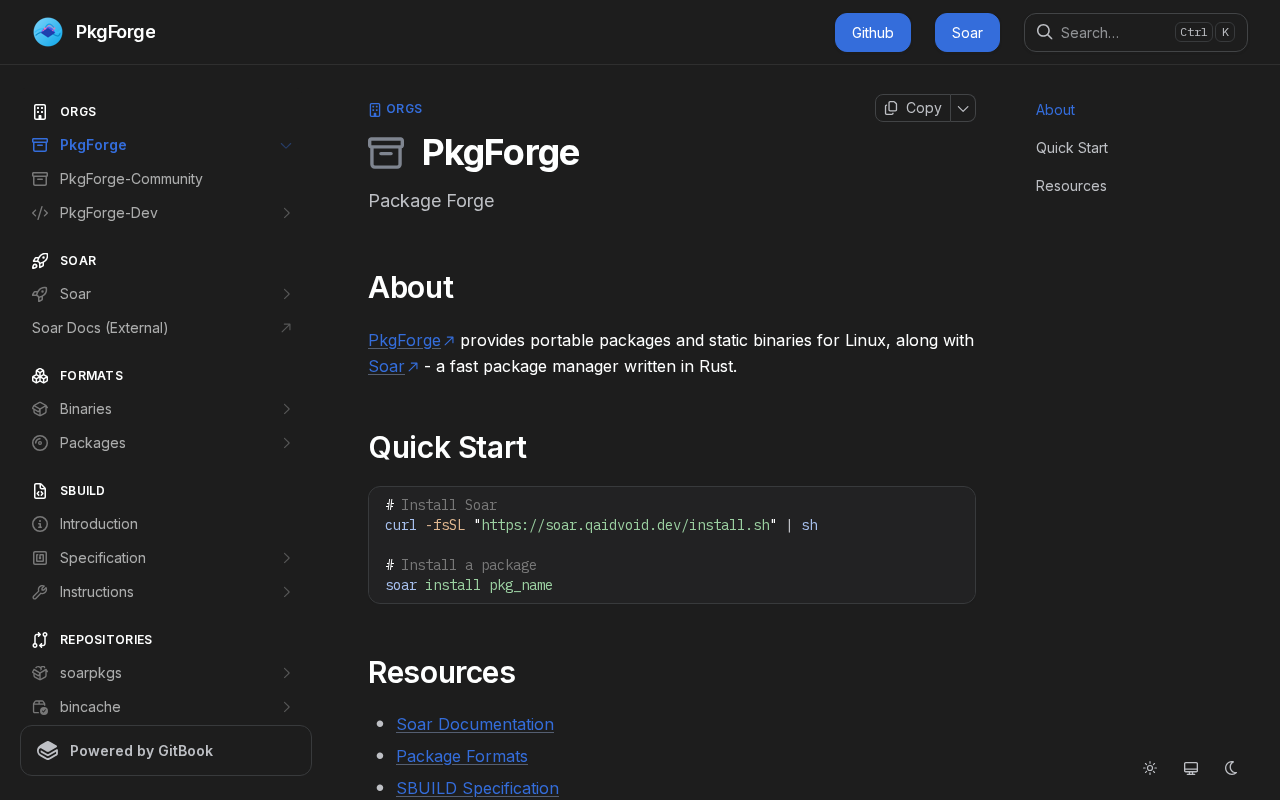Click the disc icon beside Packages
Viewport: 1280px width, 800px height.
40,443
